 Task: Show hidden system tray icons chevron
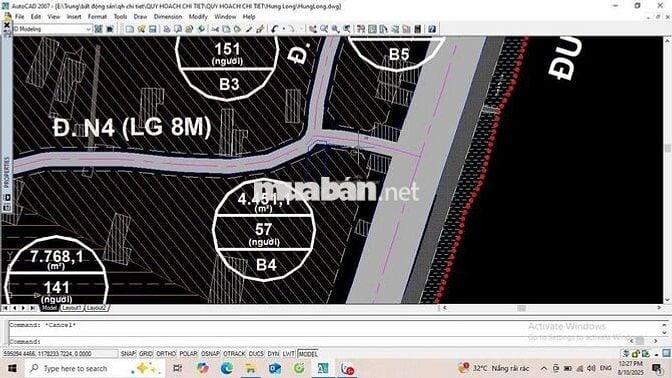pos(543,368)
